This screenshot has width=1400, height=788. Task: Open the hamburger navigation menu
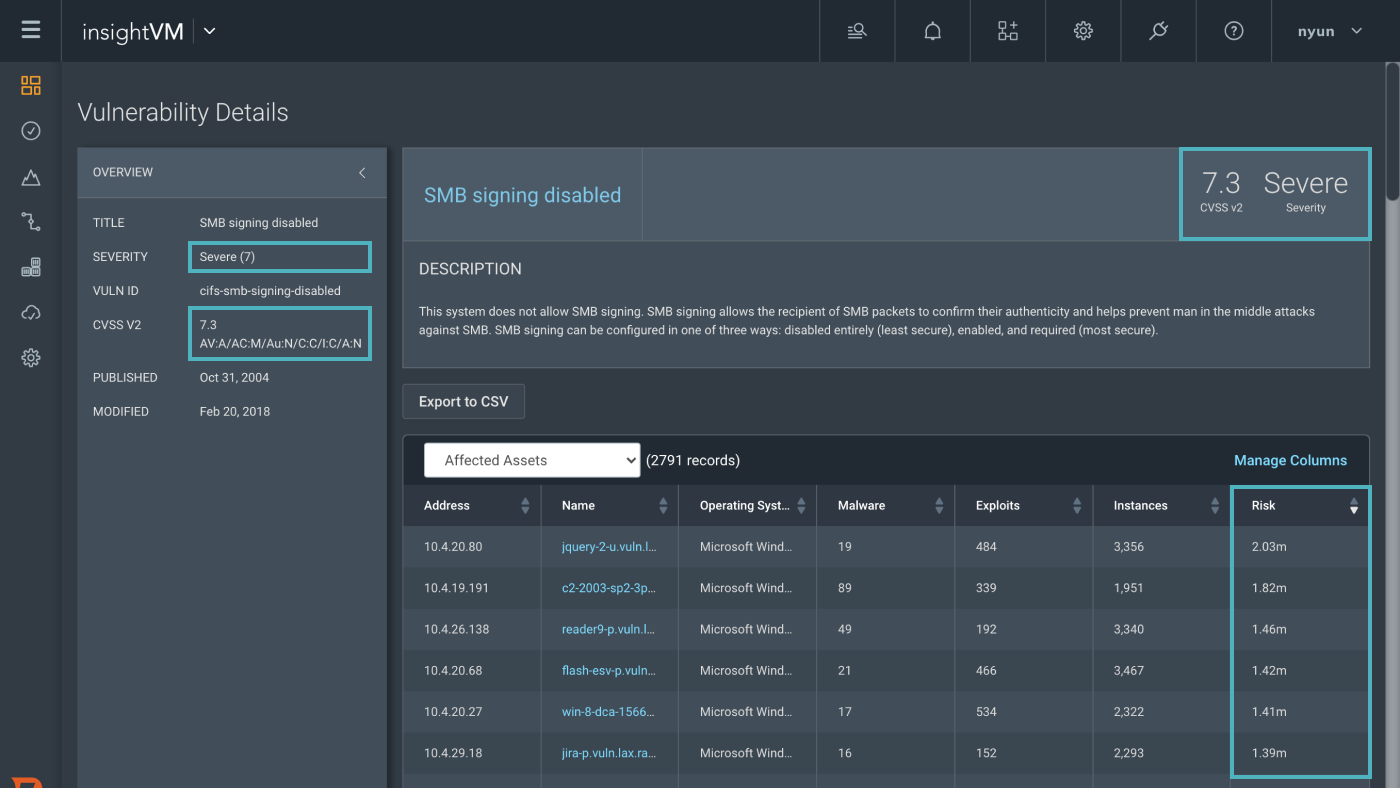31,30
